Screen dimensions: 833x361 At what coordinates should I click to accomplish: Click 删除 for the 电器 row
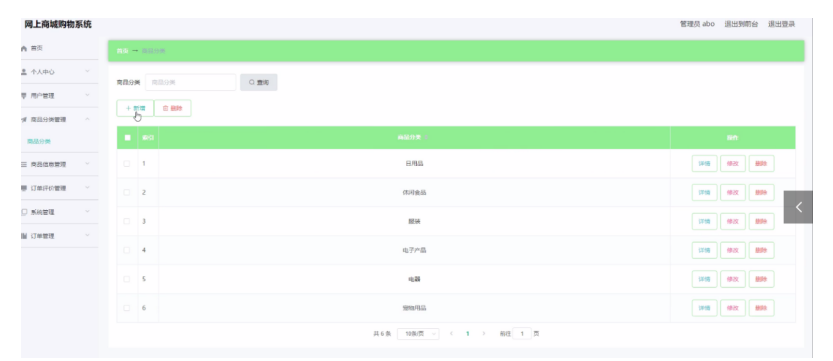pyautogui.click(x=761, y=279)
